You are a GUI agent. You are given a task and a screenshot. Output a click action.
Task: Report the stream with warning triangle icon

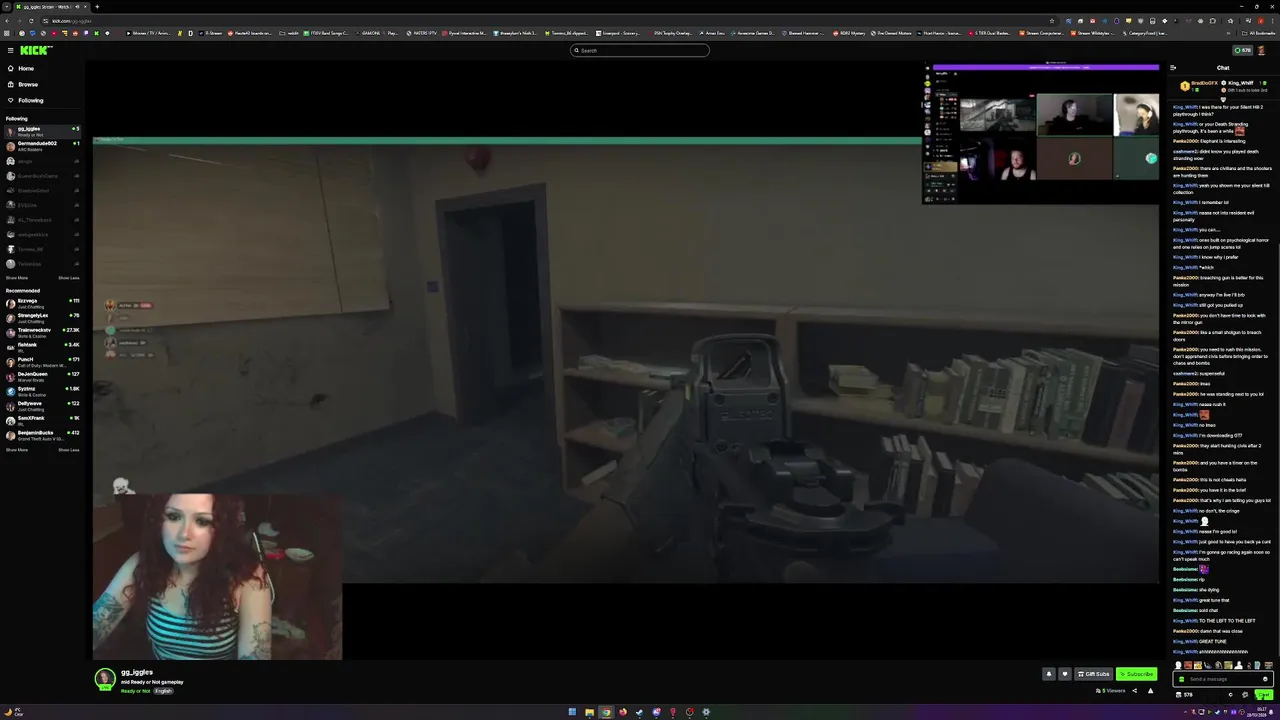1151,691
